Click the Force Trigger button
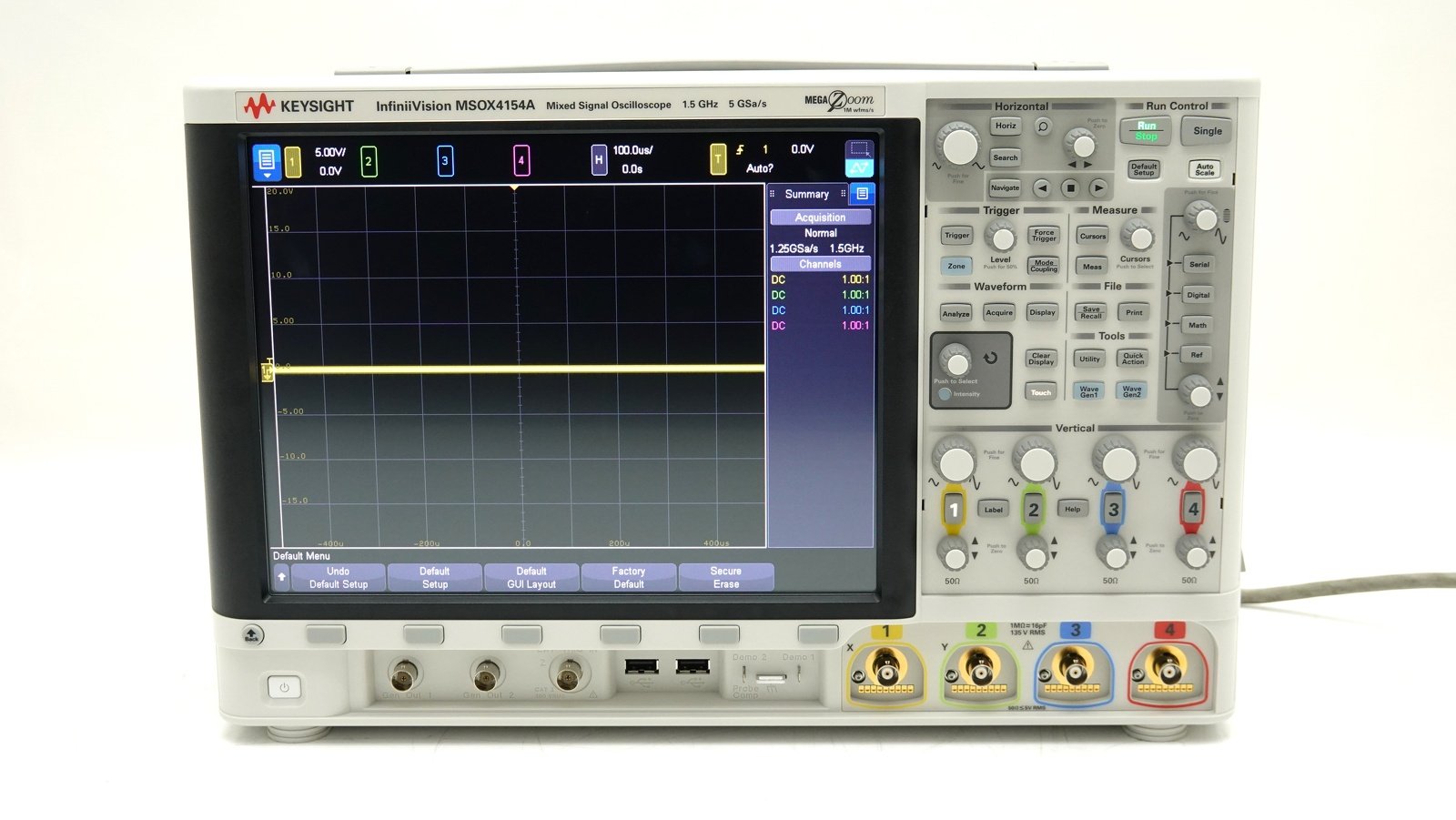 tap(1044, 236)
